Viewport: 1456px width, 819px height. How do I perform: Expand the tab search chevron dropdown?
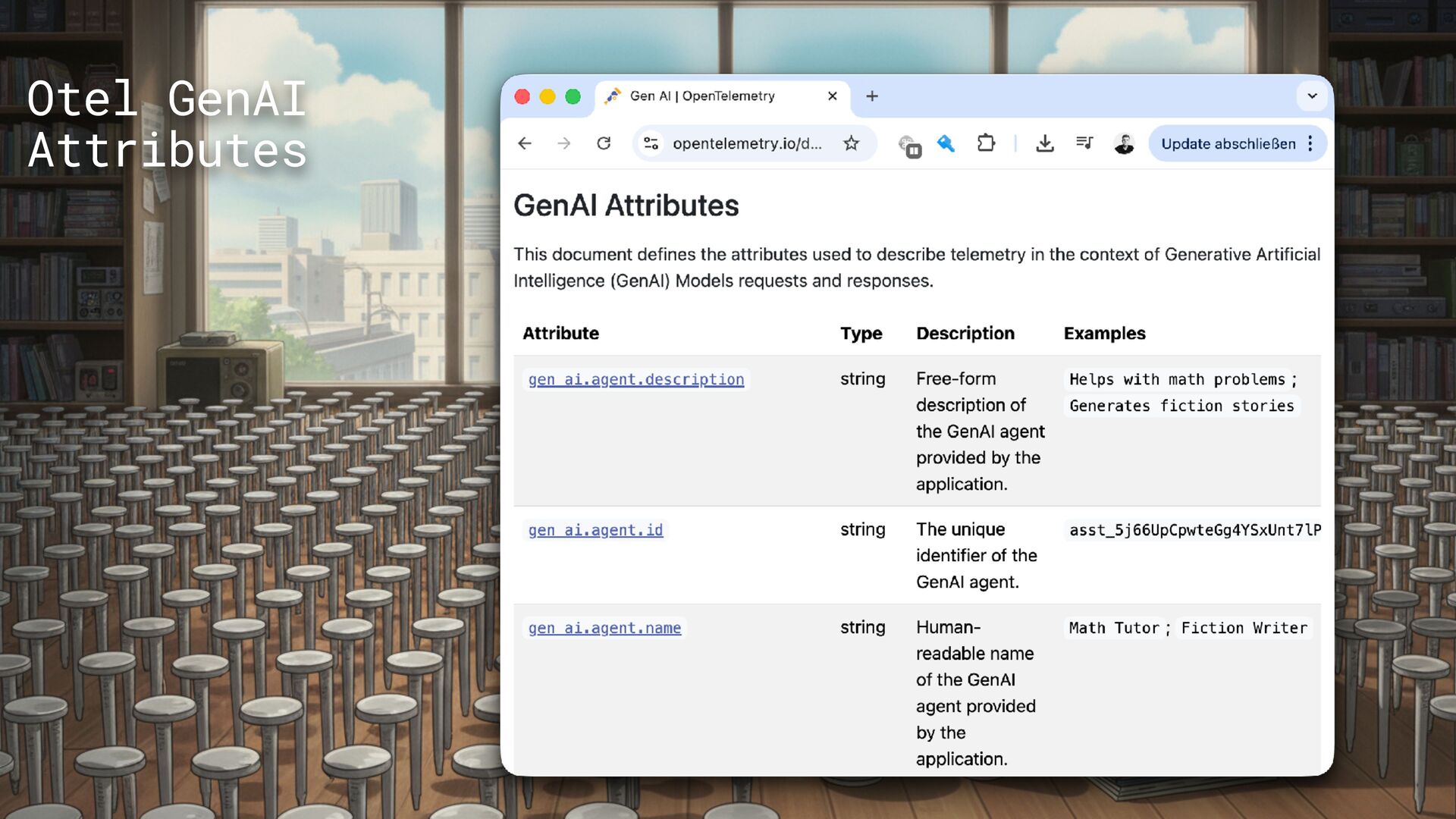point(1312,96)
